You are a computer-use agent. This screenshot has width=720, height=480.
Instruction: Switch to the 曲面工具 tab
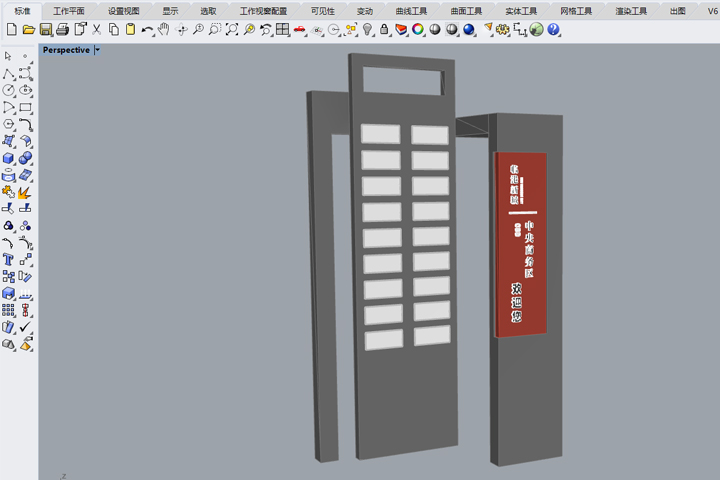467,11
